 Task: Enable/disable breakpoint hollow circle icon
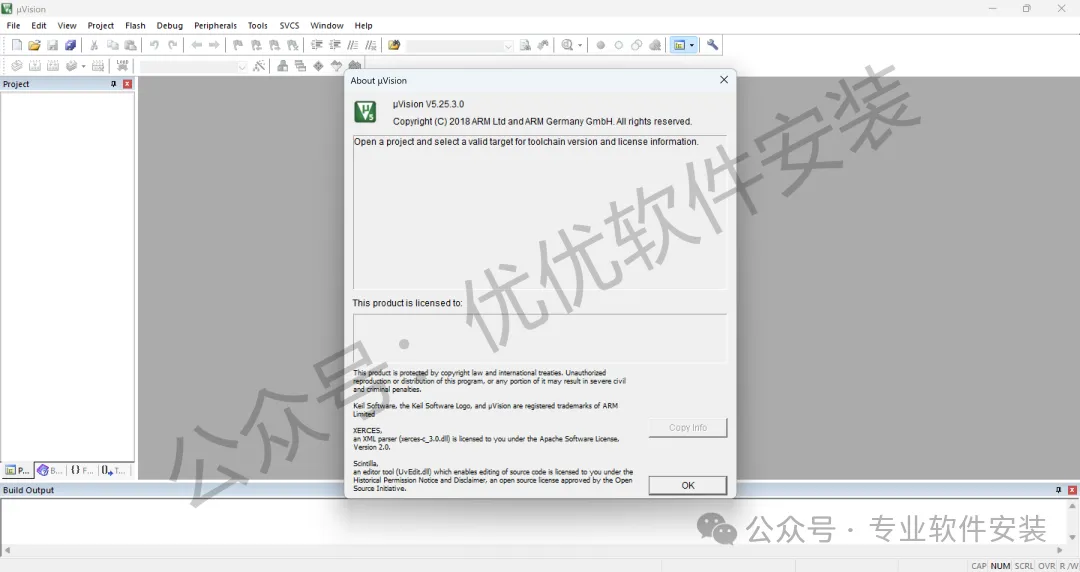pyautogui.click(x=619, y=45)
